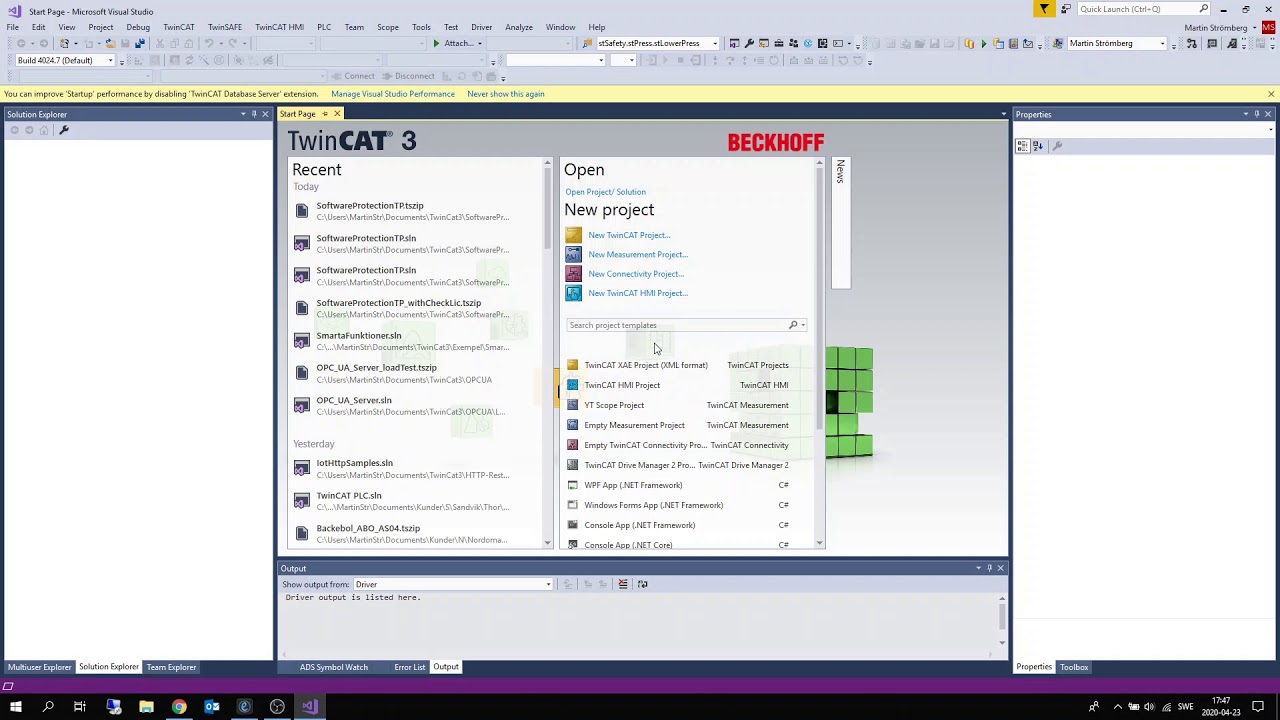
Task: Click Clear All icon in Output toolbar
Action: [x=622, y=584]
